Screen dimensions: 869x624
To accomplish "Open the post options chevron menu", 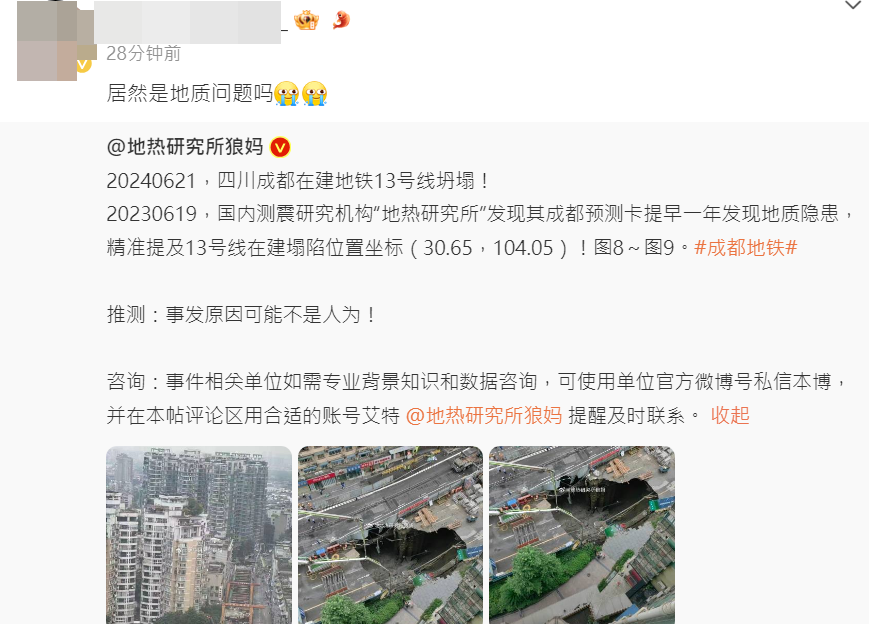I will (852, 6).
